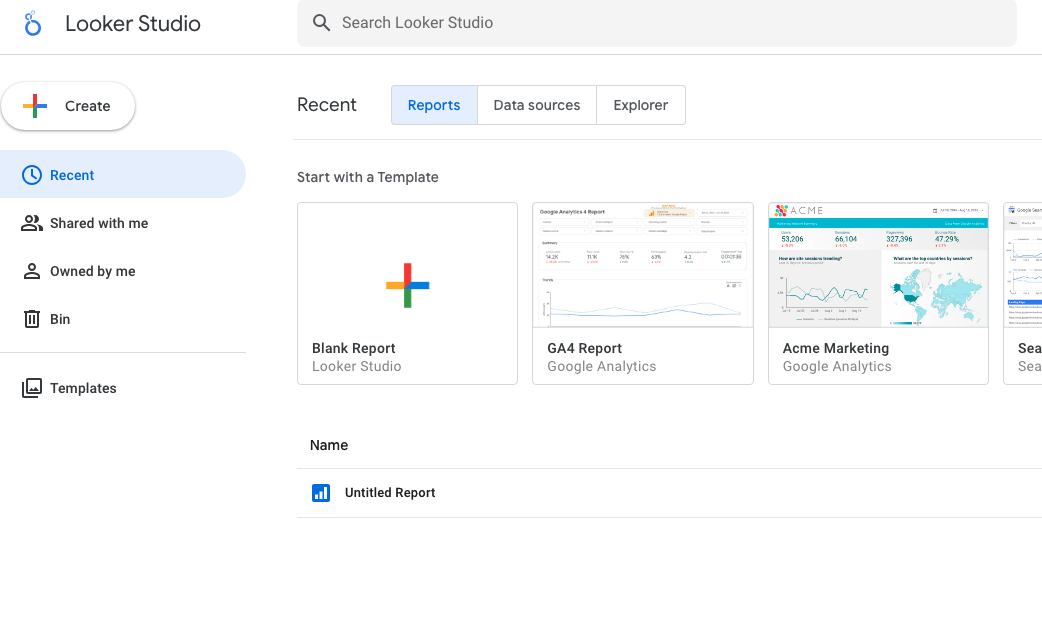Focus the Search Looker Studio field

click(x=657, y=23)
